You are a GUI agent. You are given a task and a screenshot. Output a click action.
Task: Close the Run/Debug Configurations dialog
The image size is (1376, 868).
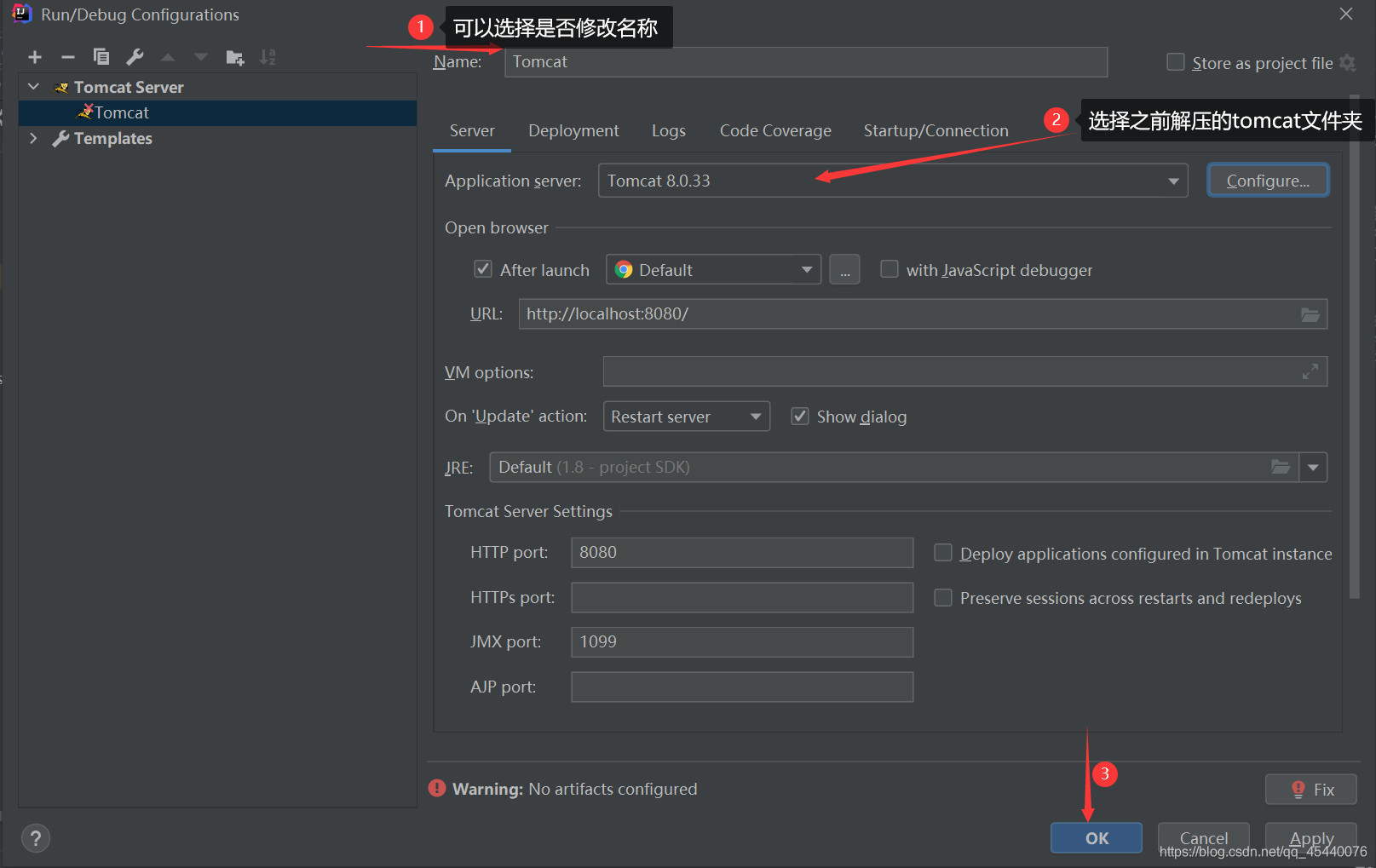pyautogui.click(x=1346, y=14)
